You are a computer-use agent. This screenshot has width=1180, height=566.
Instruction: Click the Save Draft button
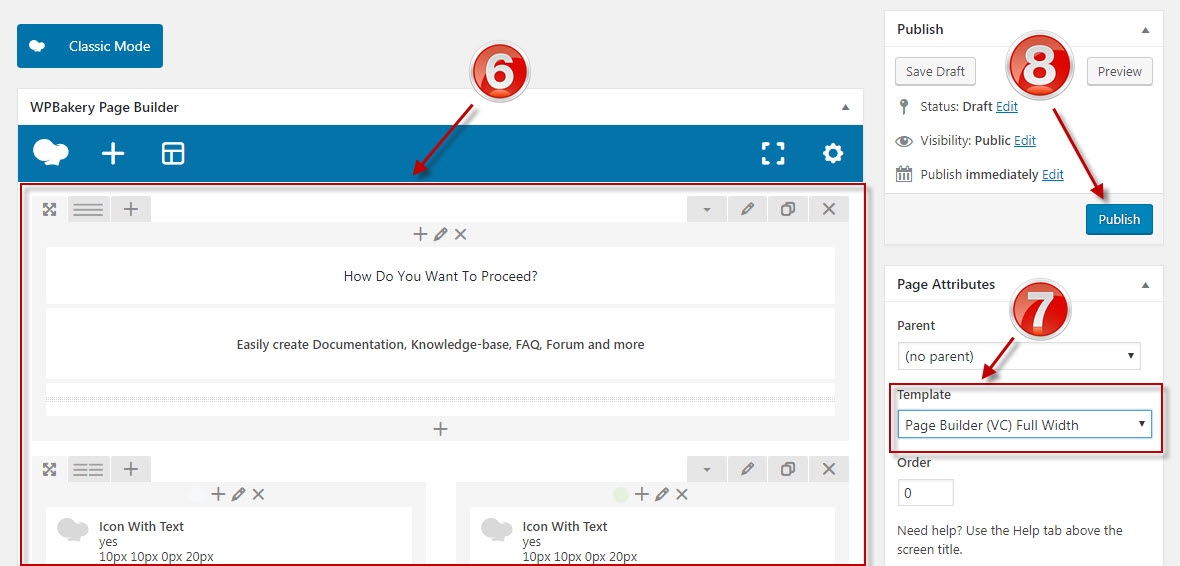(x=935, y=71)
